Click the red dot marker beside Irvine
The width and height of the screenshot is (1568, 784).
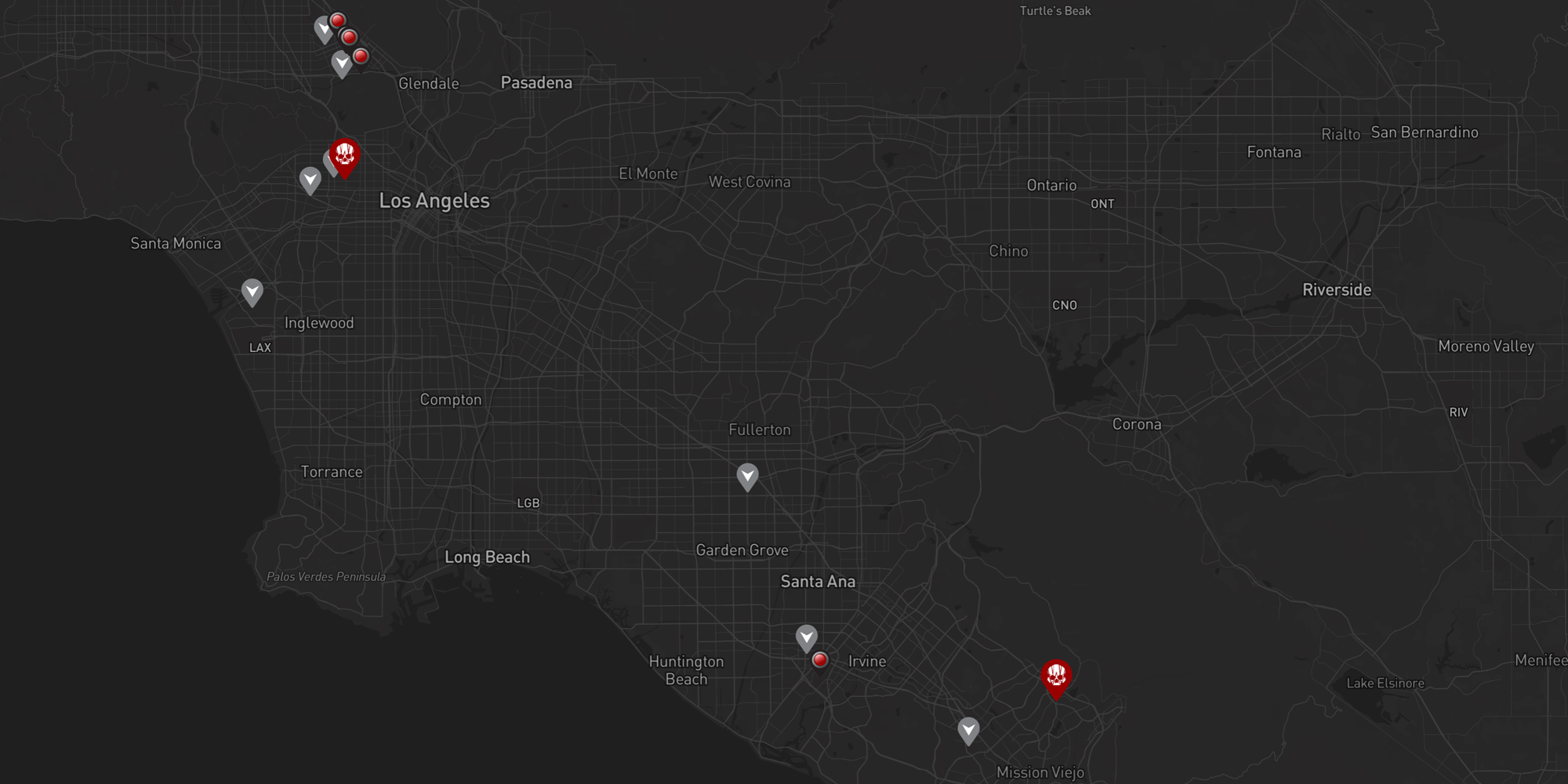(x=820, y=660)
